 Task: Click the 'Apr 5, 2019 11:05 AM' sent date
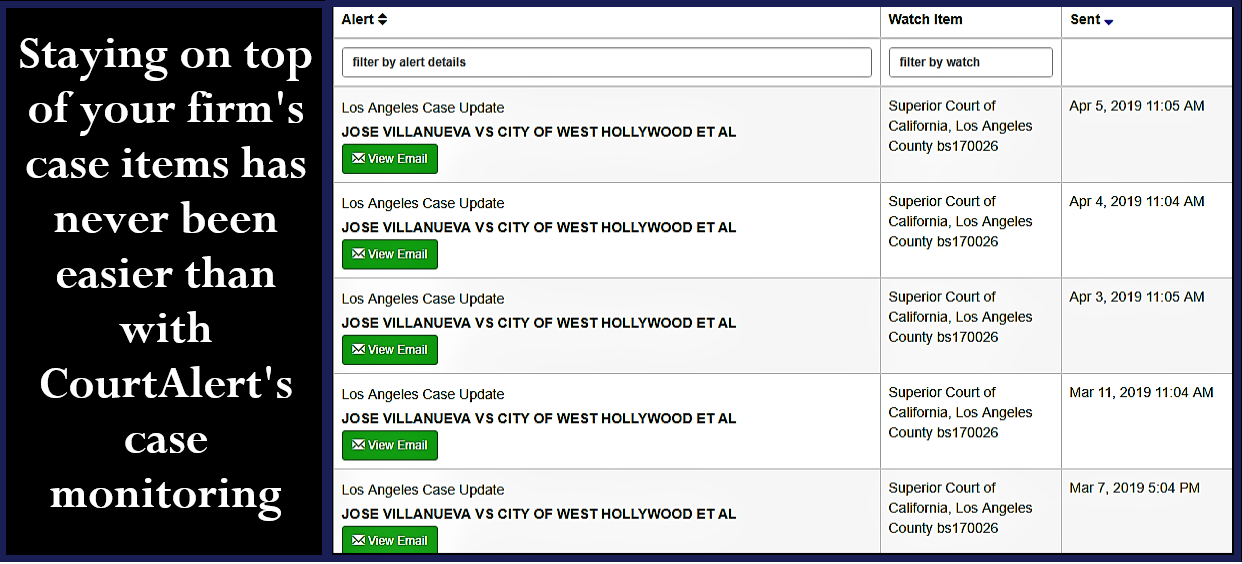click(x=1137, y=106)
